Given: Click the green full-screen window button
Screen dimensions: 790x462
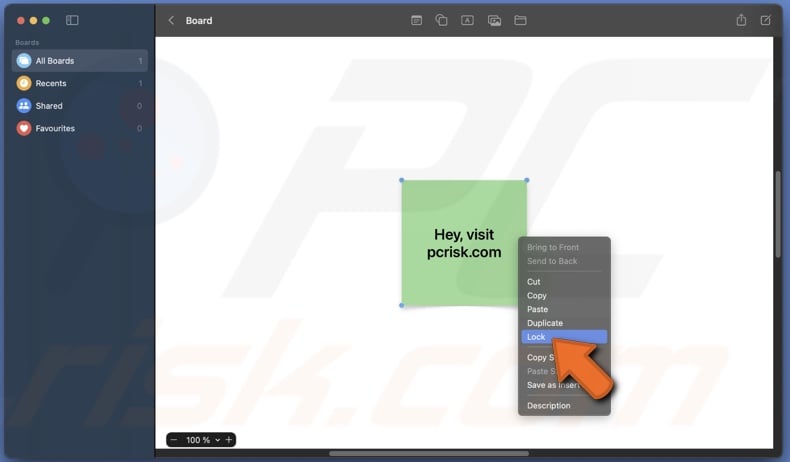Looking at the screenshot, I should tap(46, 21).
